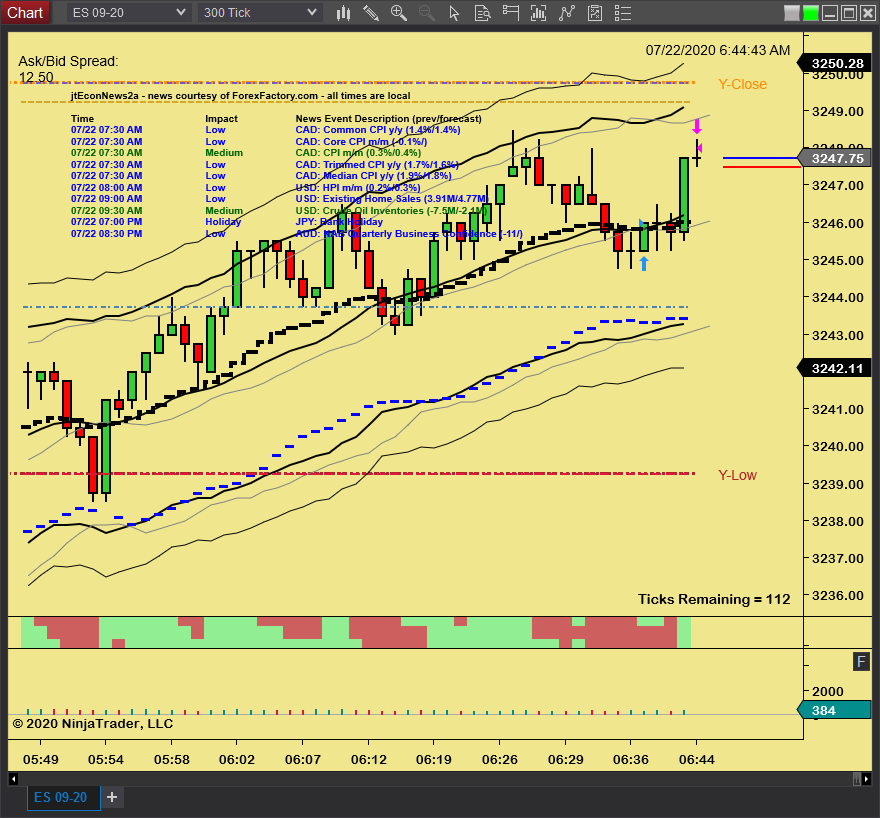Screen dimensions: 880x818
Task: Open the Data Series settings icon
Action: pyautogui.click(x=538, y=13)
